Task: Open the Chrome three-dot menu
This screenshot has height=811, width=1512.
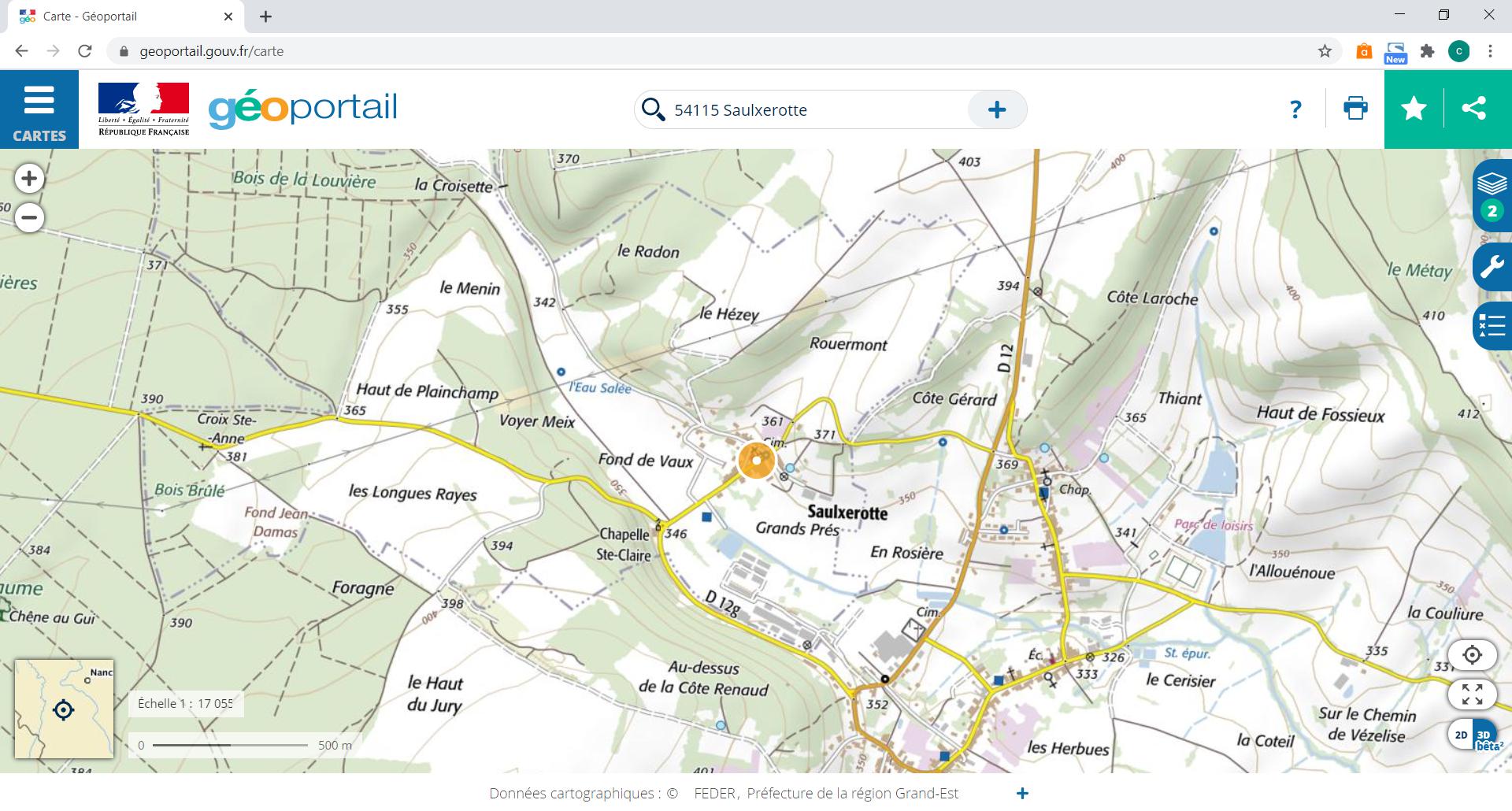Action: click(1490, 51)
